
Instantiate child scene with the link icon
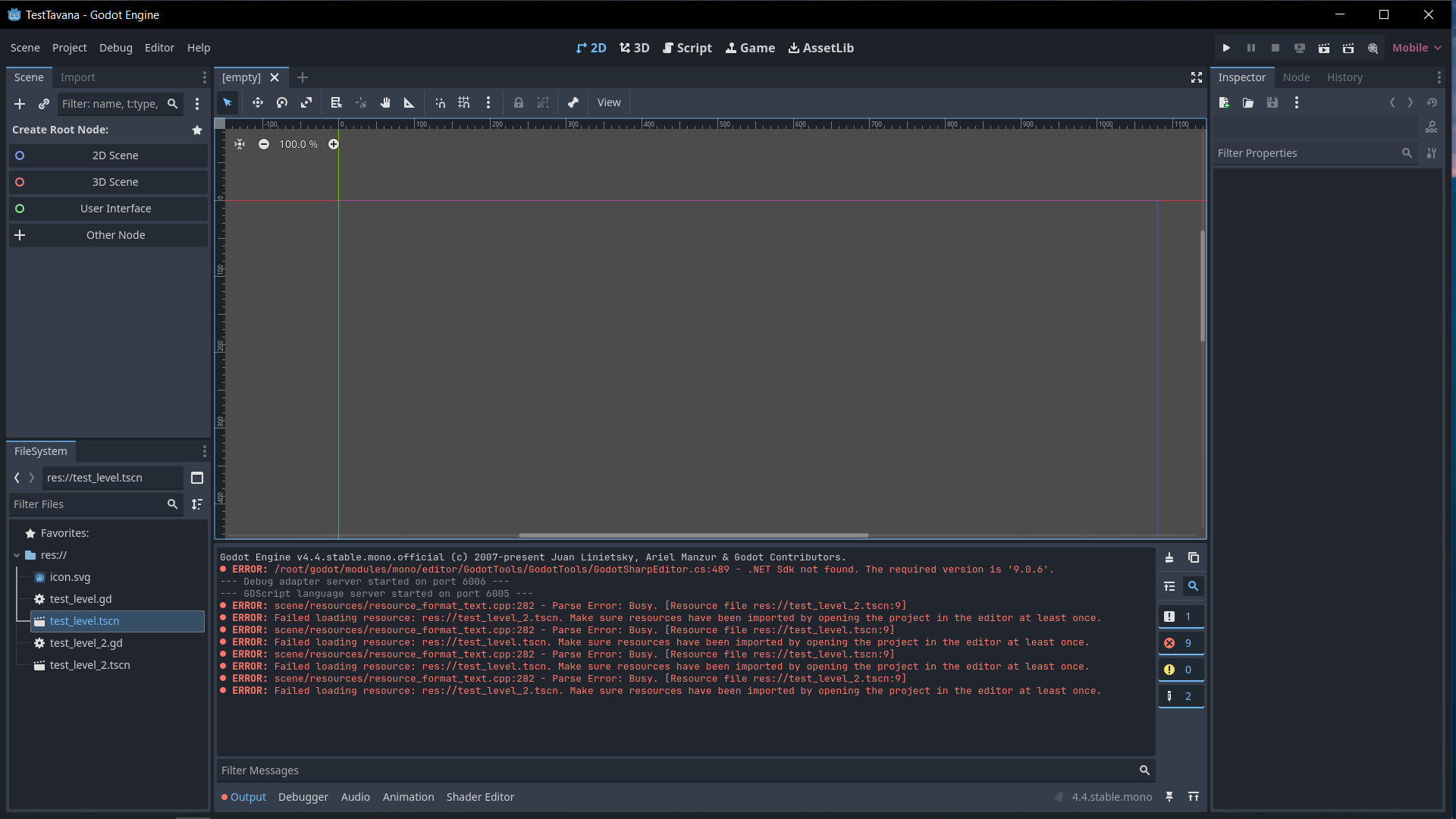44,104
